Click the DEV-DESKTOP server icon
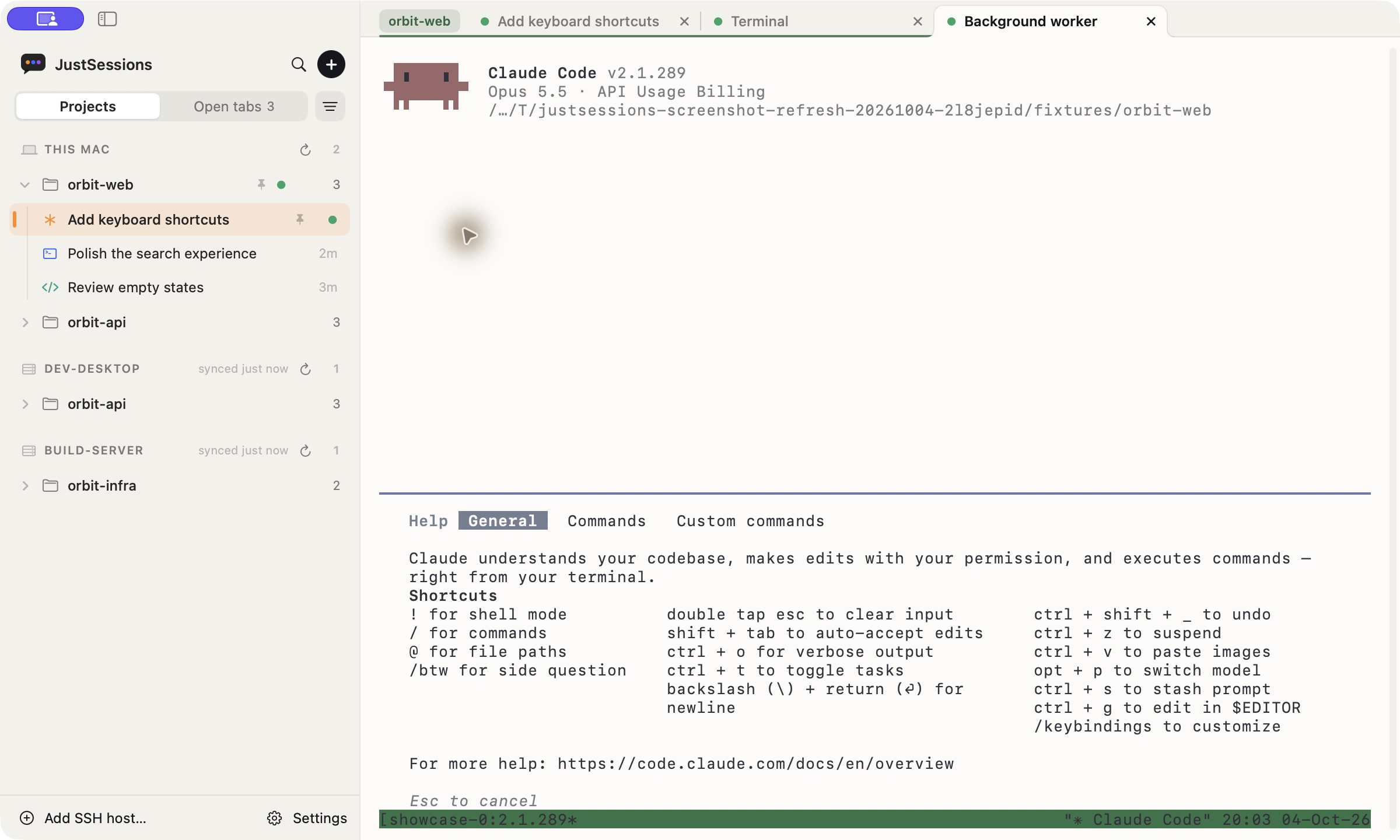Image resolution: width=1400 pixels, height=840 pixels. (29, 369)
